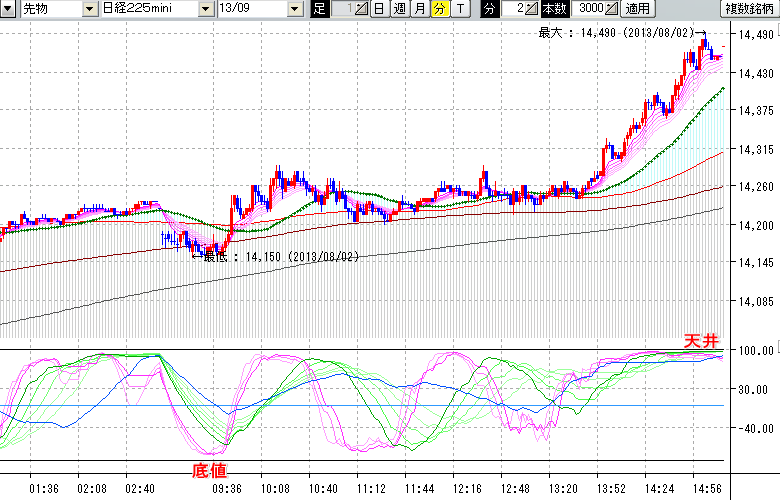Screen dimensions: 780x500
Task: Click the 適用 apply button
Action: click(636, 9)
